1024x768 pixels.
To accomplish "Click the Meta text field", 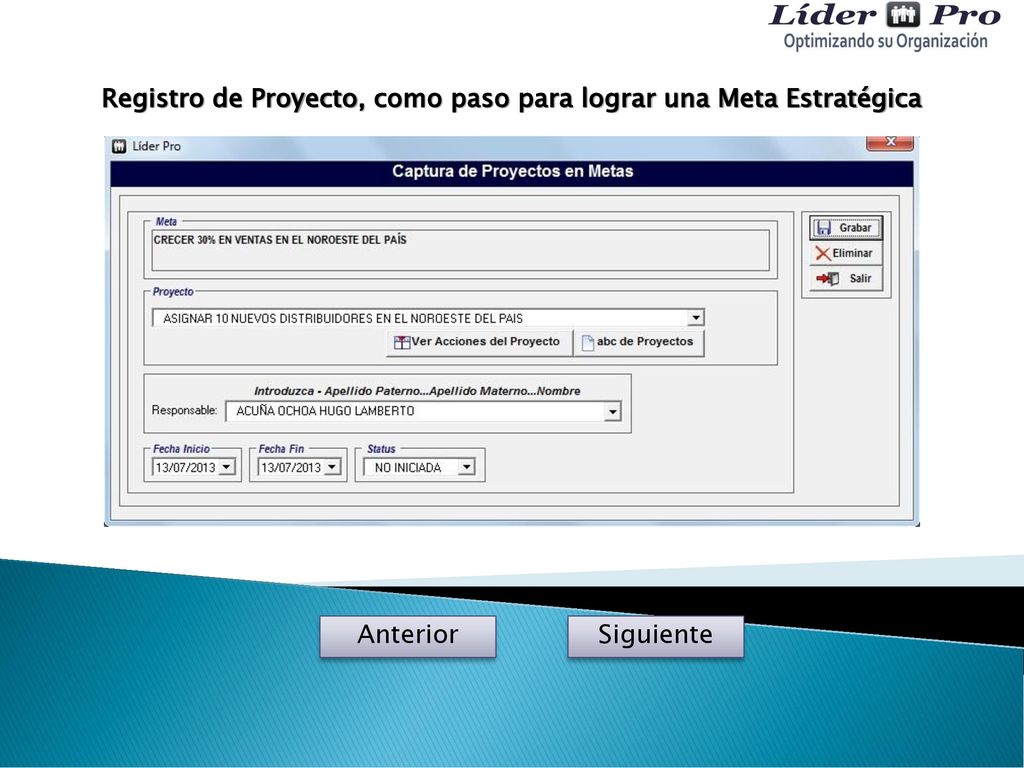I will [460, 250].
